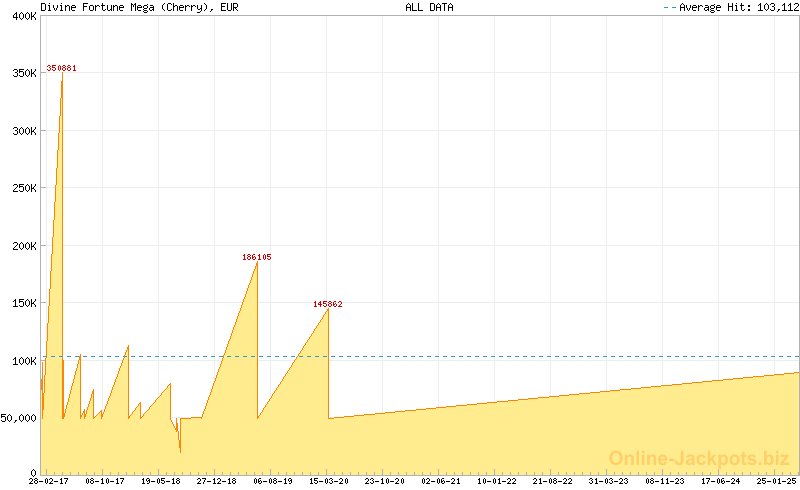Select the 08-10-17 date on x-axis
This screenshot has height=490, width=800.
click(x=104, y=481)
